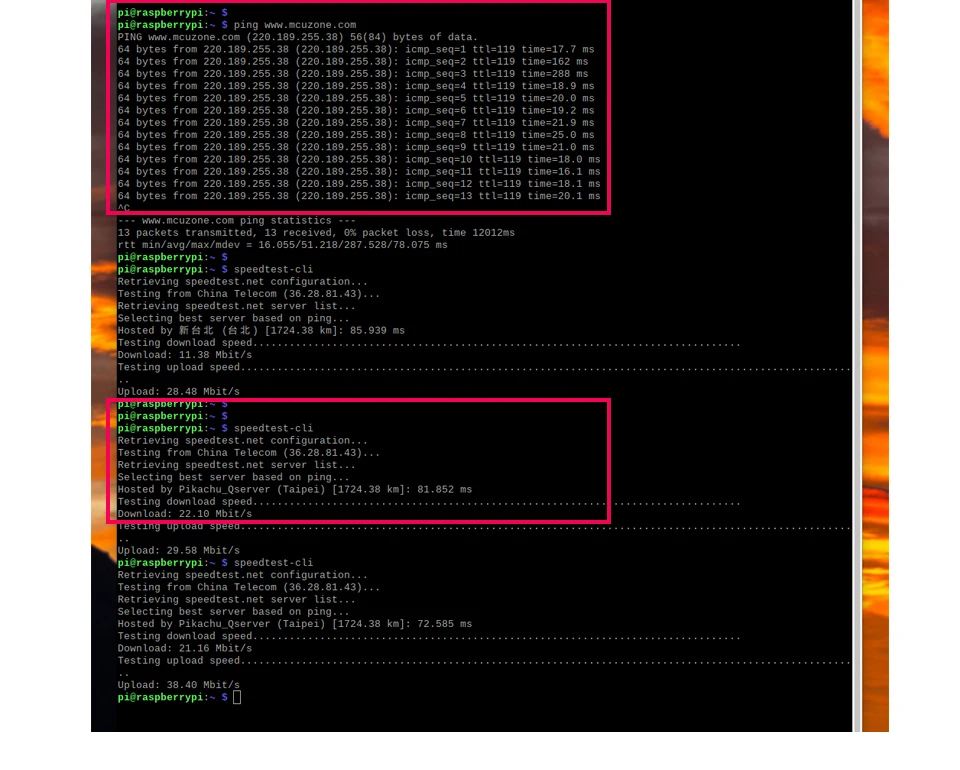Click the Pikachu_Qserver line with 72.585 ms
This screenshot has width=960, height=770.
pyautogui.click(x=294, y=624)
